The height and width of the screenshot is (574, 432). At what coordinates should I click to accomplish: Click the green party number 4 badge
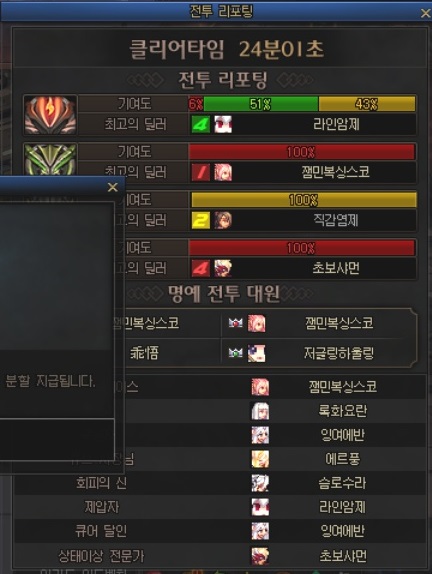point(201,124)
